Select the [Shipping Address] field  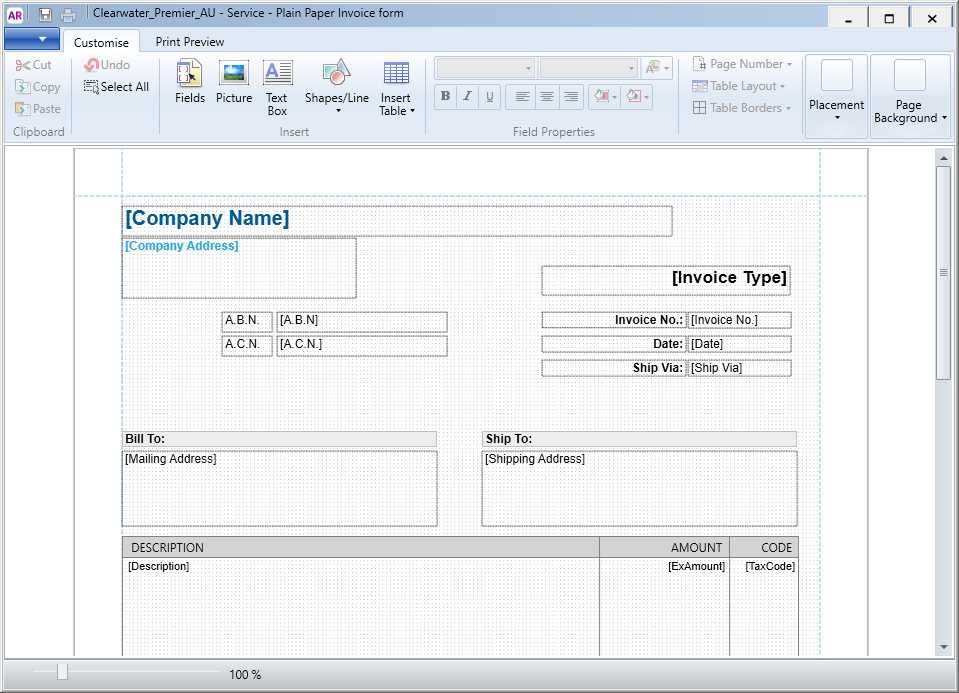pos(640,489)
